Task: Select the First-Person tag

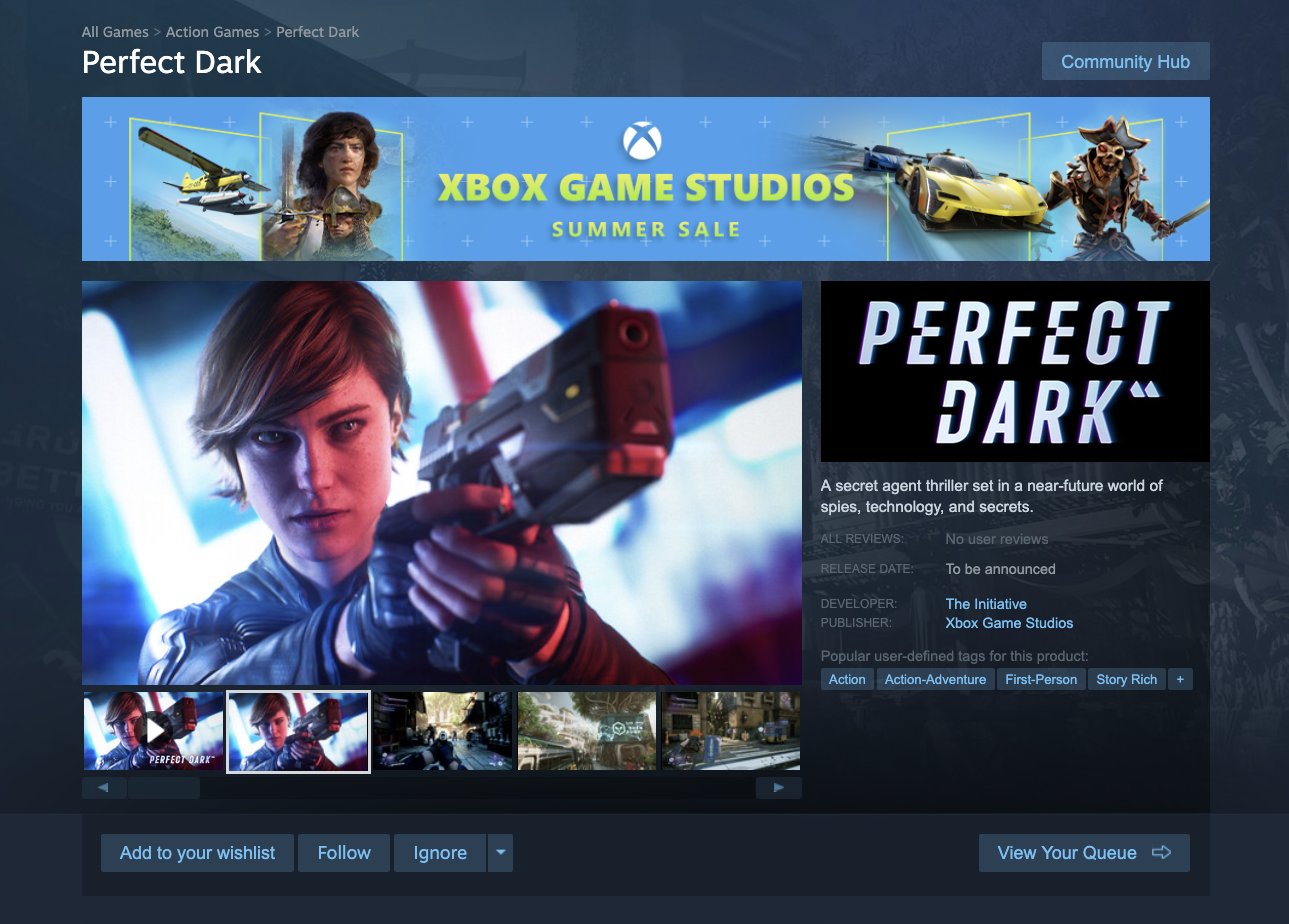Action: 1041,679
